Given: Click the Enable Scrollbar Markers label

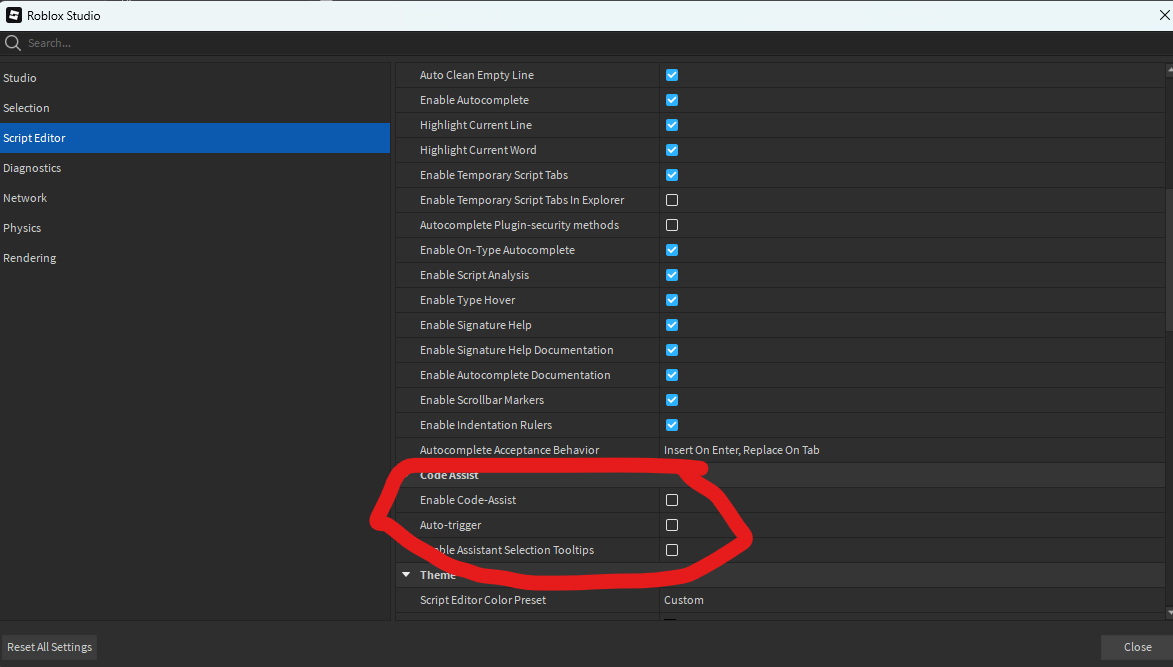Looking at the screenshot, I should 482,400.
